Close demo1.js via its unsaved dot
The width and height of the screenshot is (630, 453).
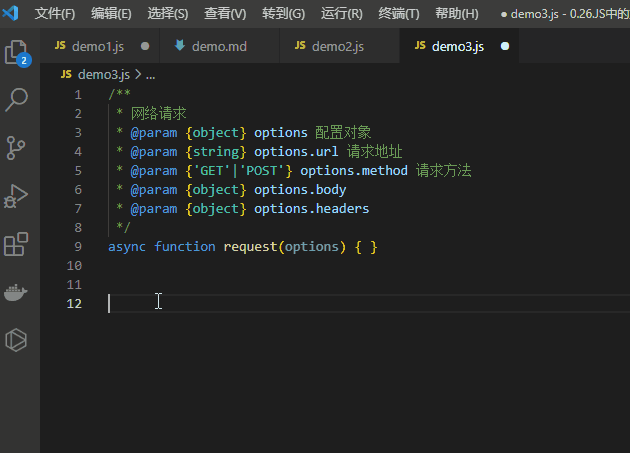coord(145,46)
